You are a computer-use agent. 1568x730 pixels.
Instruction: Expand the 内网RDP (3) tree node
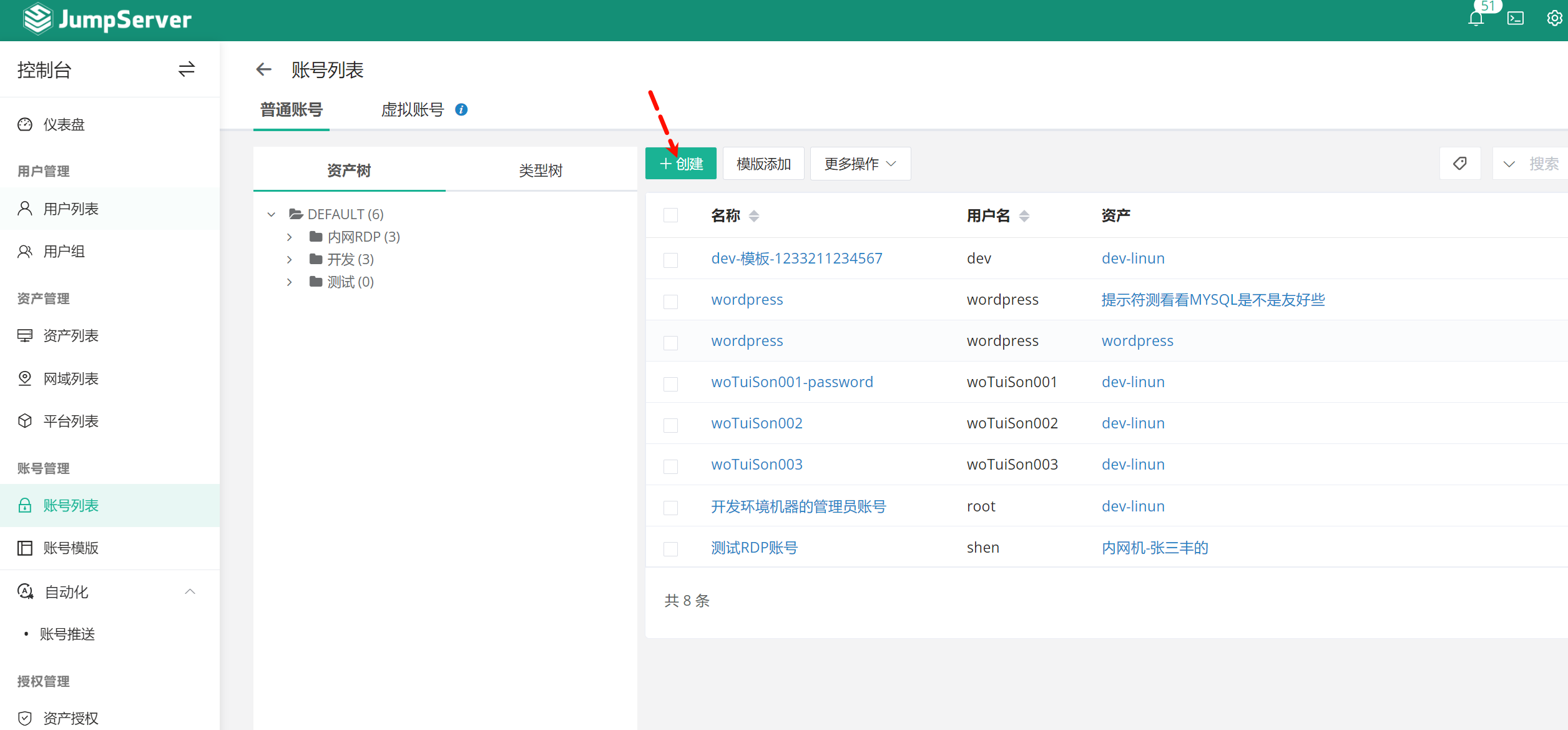click(290, 237)
